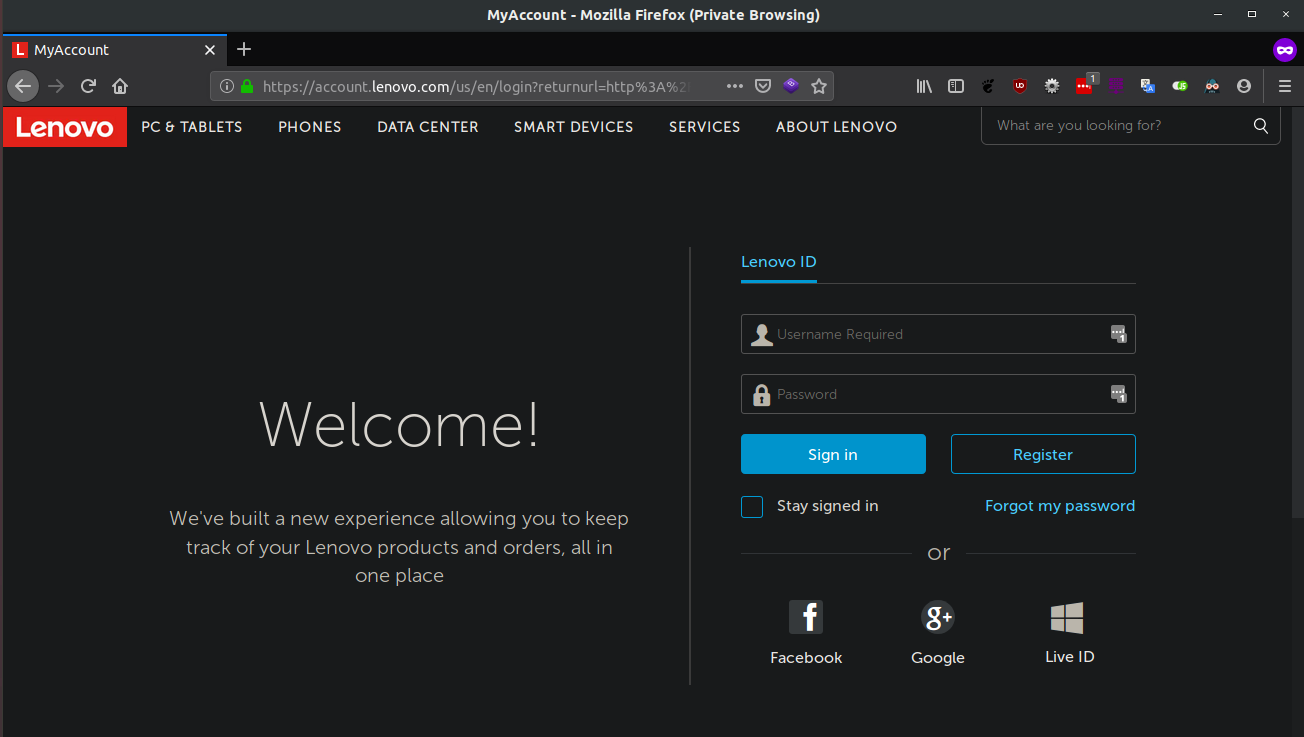Click the purple container extension icon in address bar
The width and height of the screenshot is (1304, 737).
point(791,86)
